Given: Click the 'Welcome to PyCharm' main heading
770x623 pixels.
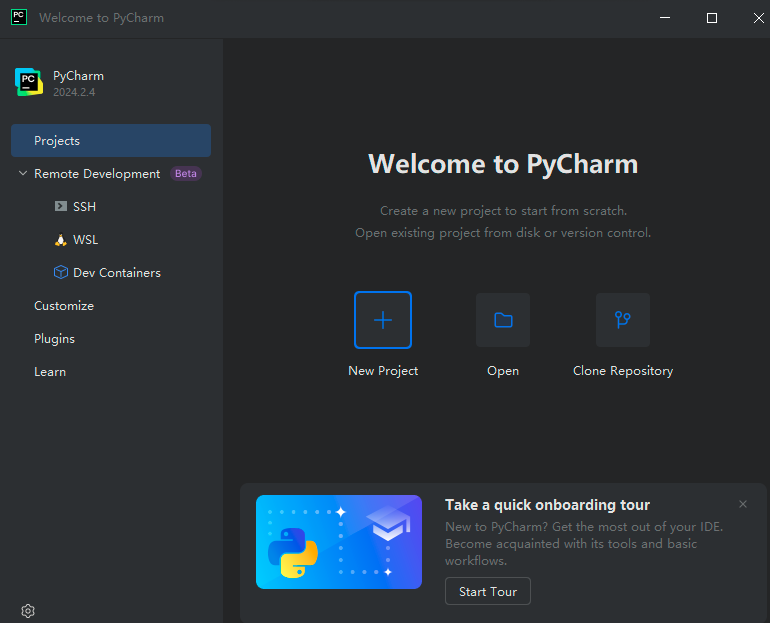Looking at the screenshot, I should point(503,163).
